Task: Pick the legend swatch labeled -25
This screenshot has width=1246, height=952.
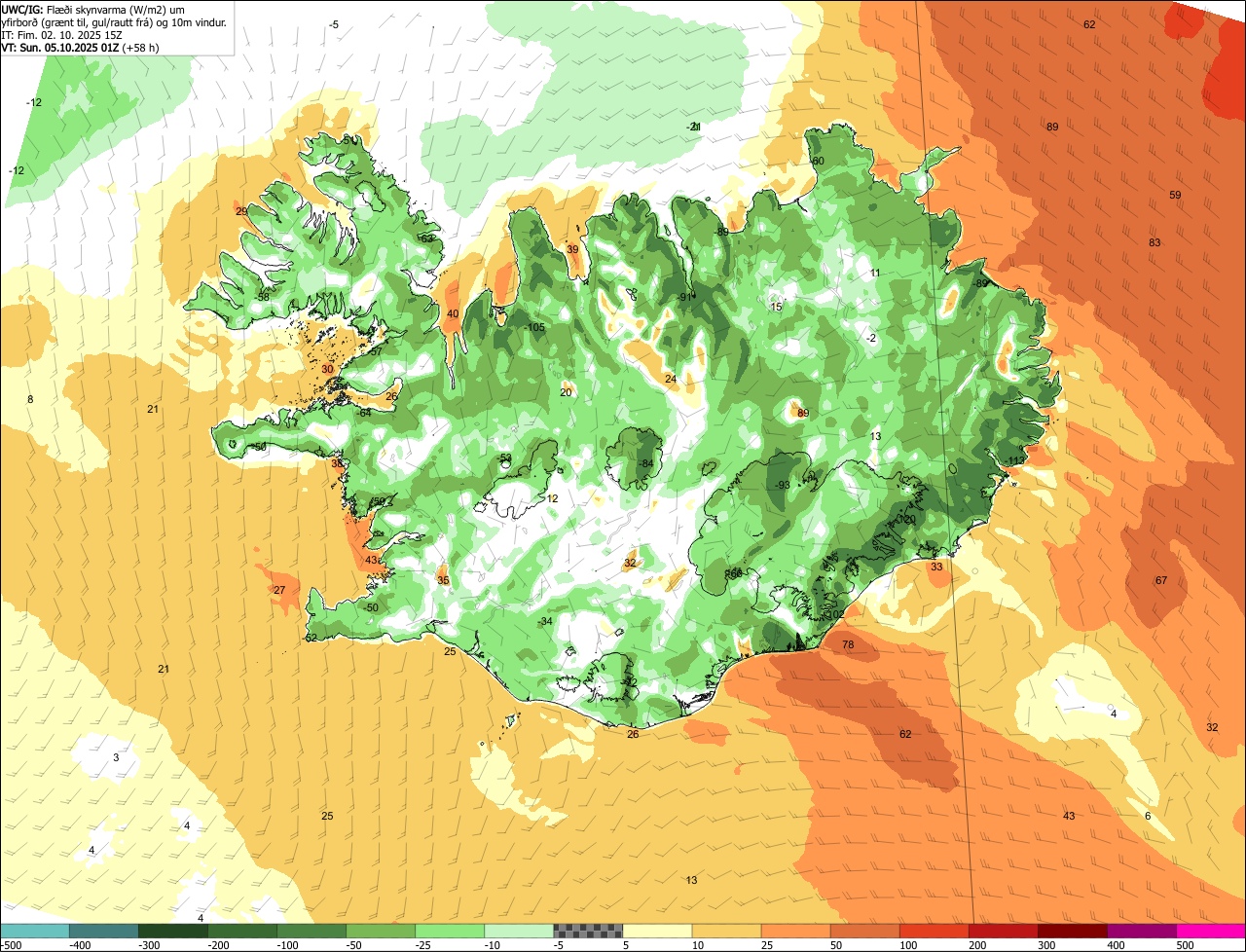Action: point(450,931)
